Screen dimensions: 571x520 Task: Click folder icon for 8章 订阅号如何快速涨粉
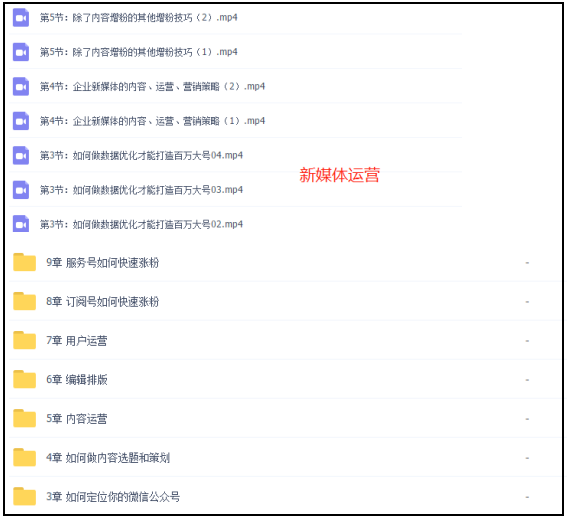click(24, 301)
